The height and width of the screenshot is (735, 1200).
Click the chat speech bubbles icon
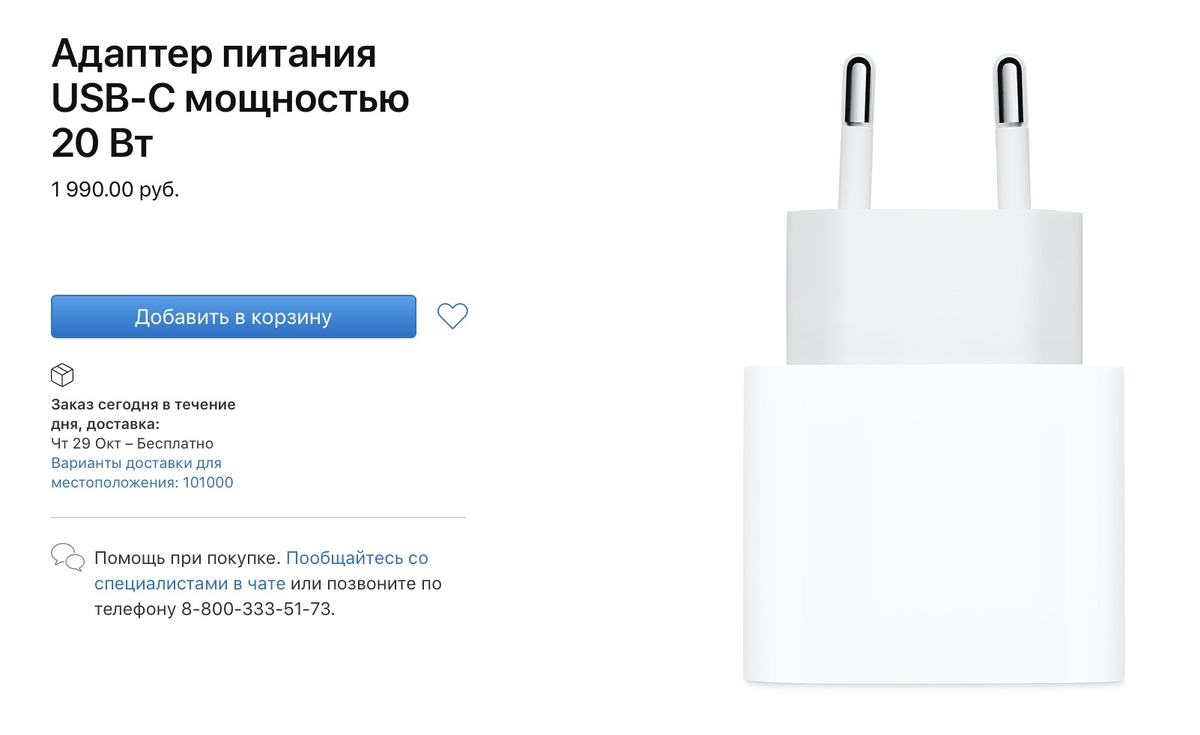coord(68,557)
